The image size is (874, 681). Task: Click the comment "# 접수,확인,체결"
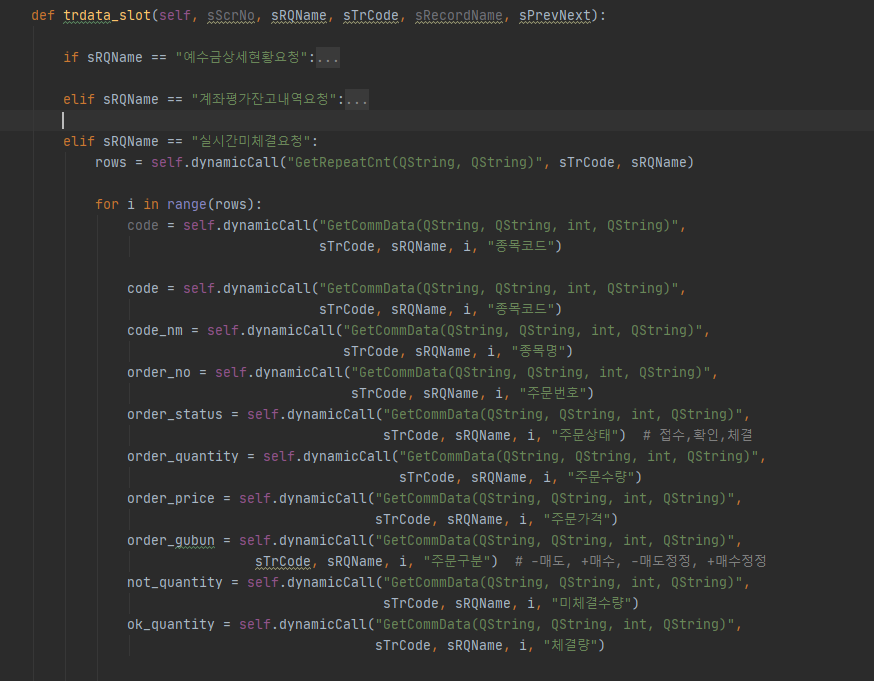[x=698, y=435]
